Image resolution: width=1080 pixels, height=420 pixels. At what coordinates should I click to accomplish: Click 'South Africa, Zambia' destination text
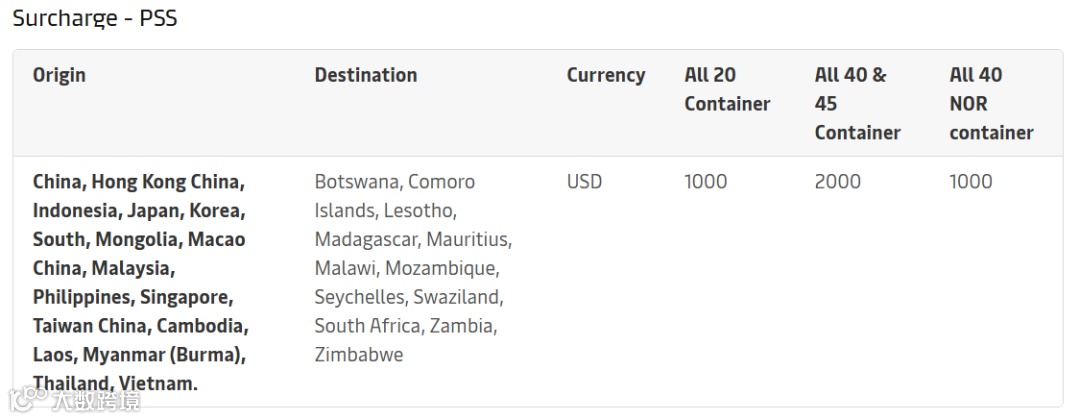(405, 326)
